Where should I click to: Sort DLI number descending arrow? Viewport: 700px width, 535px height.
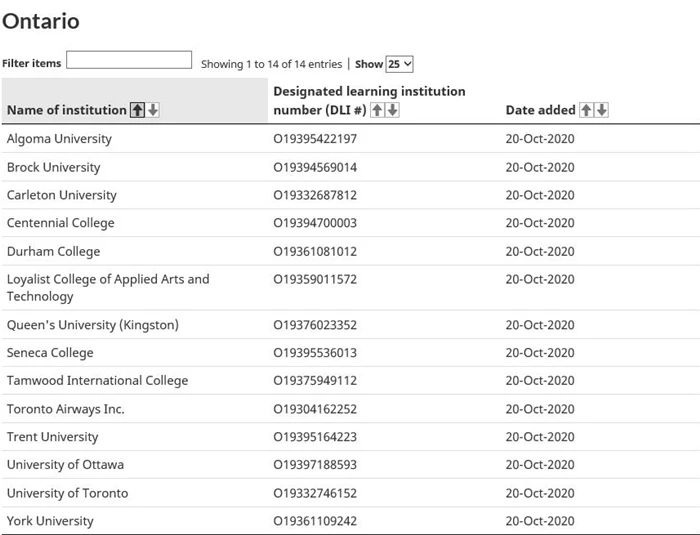pos(392,110)
